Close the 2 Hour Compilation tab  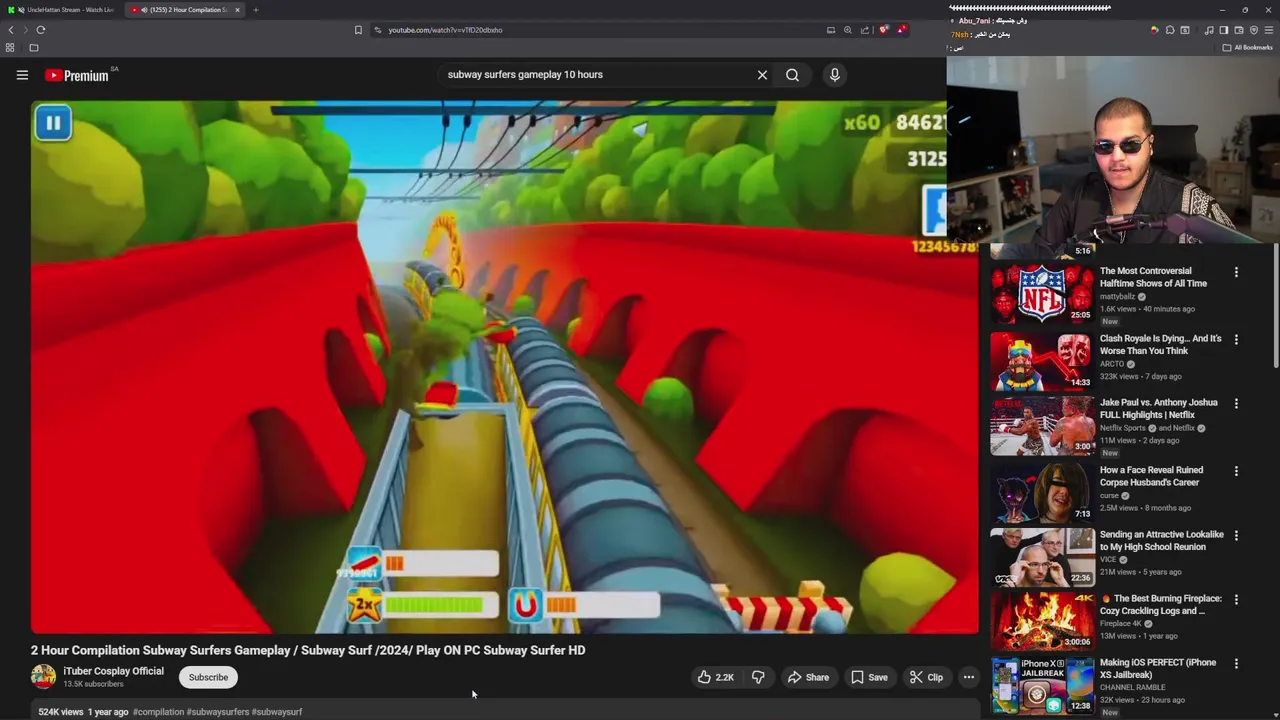[x=237, y=10]
